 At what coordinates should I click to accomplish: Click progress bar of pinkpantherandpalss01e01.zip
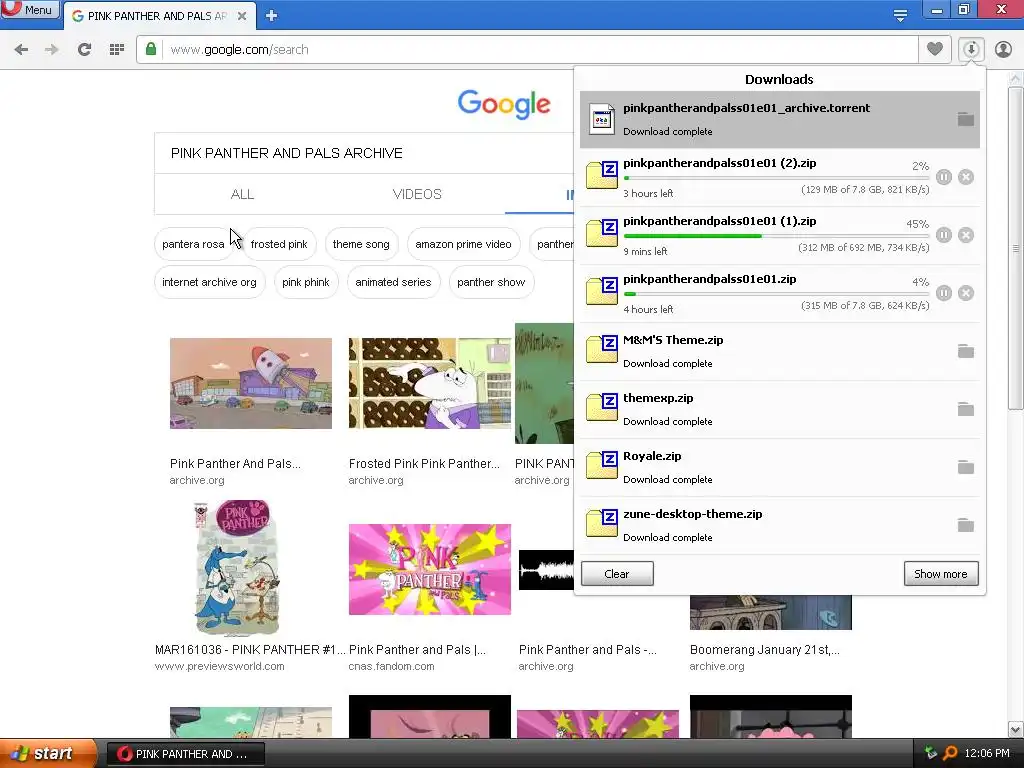coord(776,294)
